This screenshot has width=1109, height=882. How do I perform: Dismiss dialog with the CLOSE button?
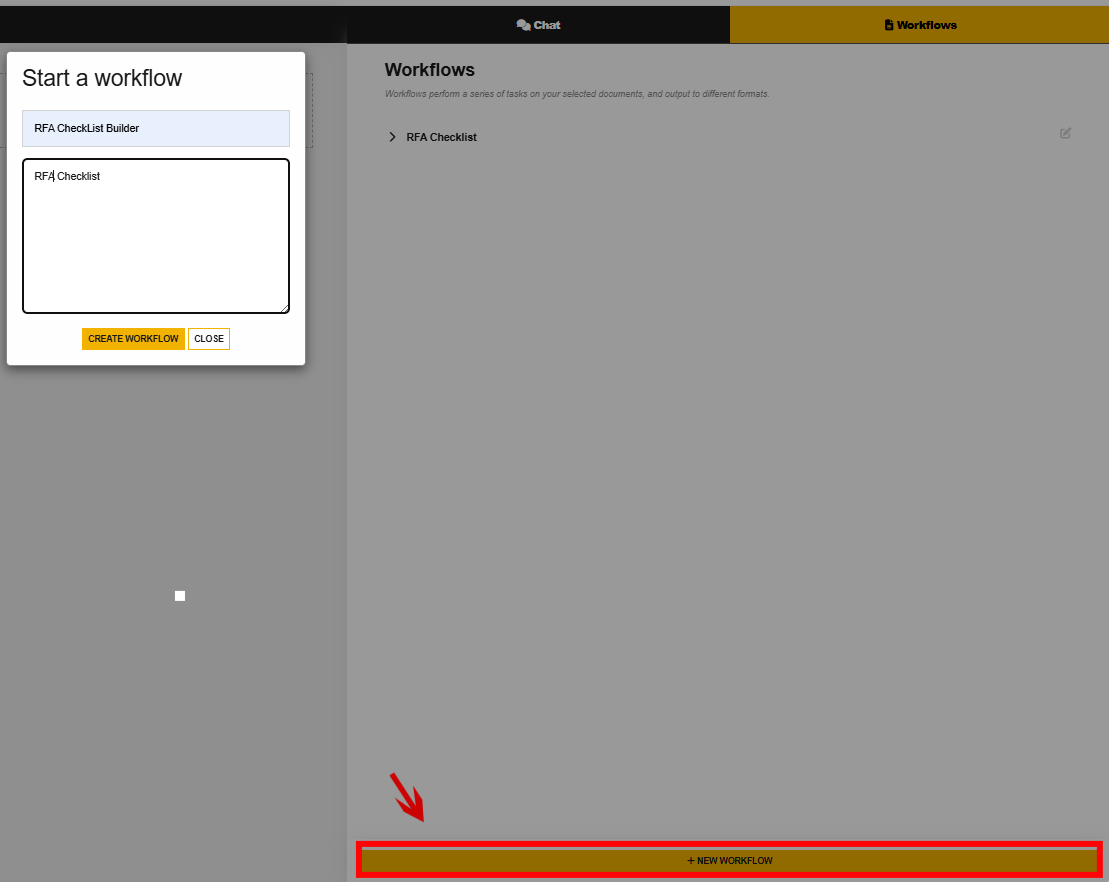(209, 339)
